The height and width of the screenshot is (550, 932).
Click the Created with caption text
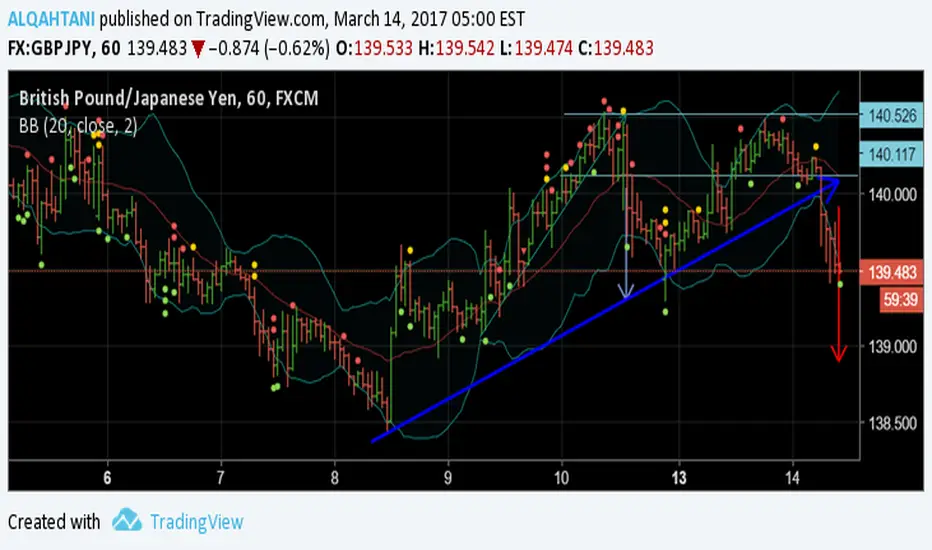click(x=54, y=522)
